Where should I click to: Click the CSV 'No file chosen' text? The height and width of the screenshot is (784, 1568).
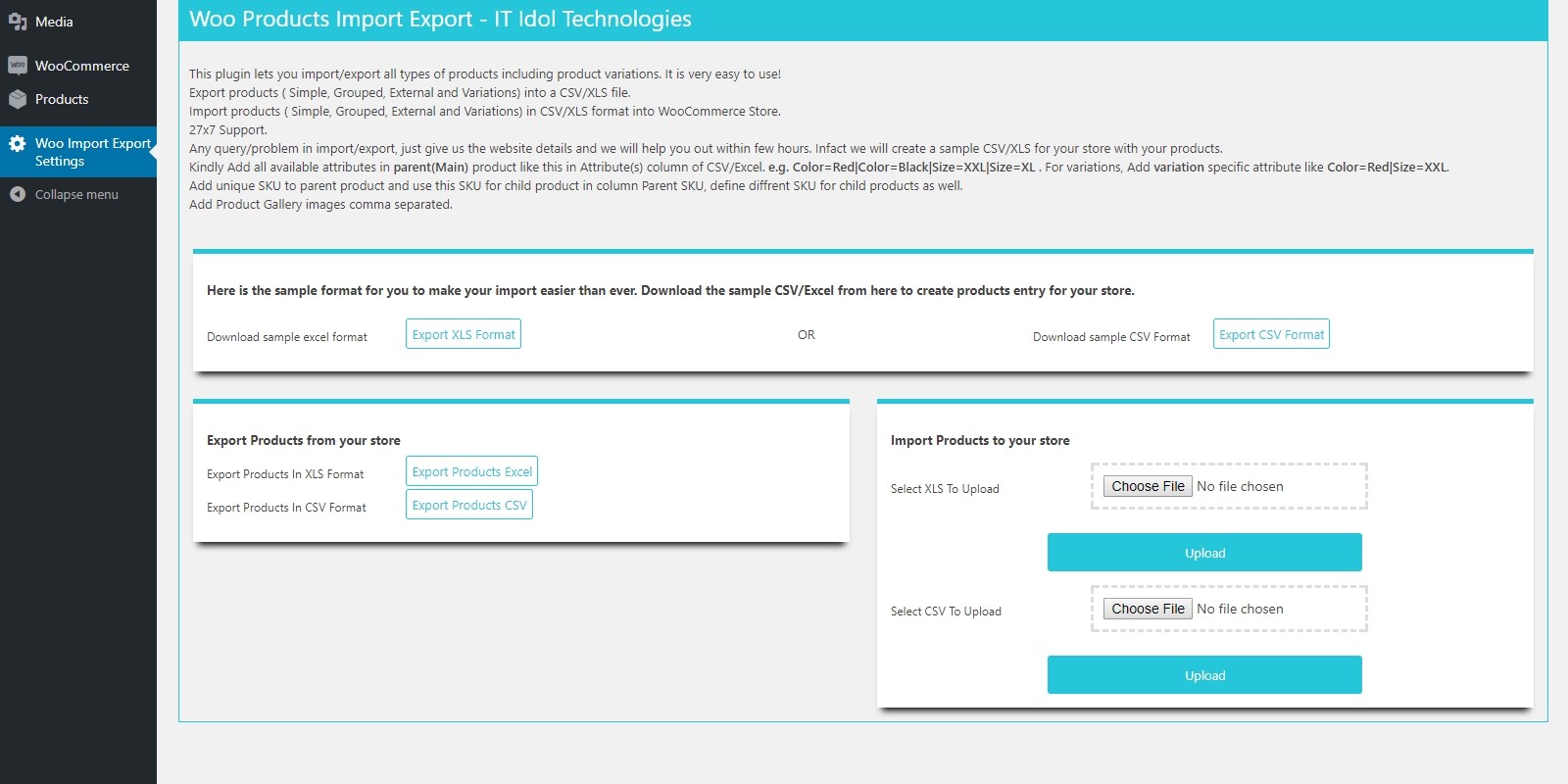pos(1240,609)
